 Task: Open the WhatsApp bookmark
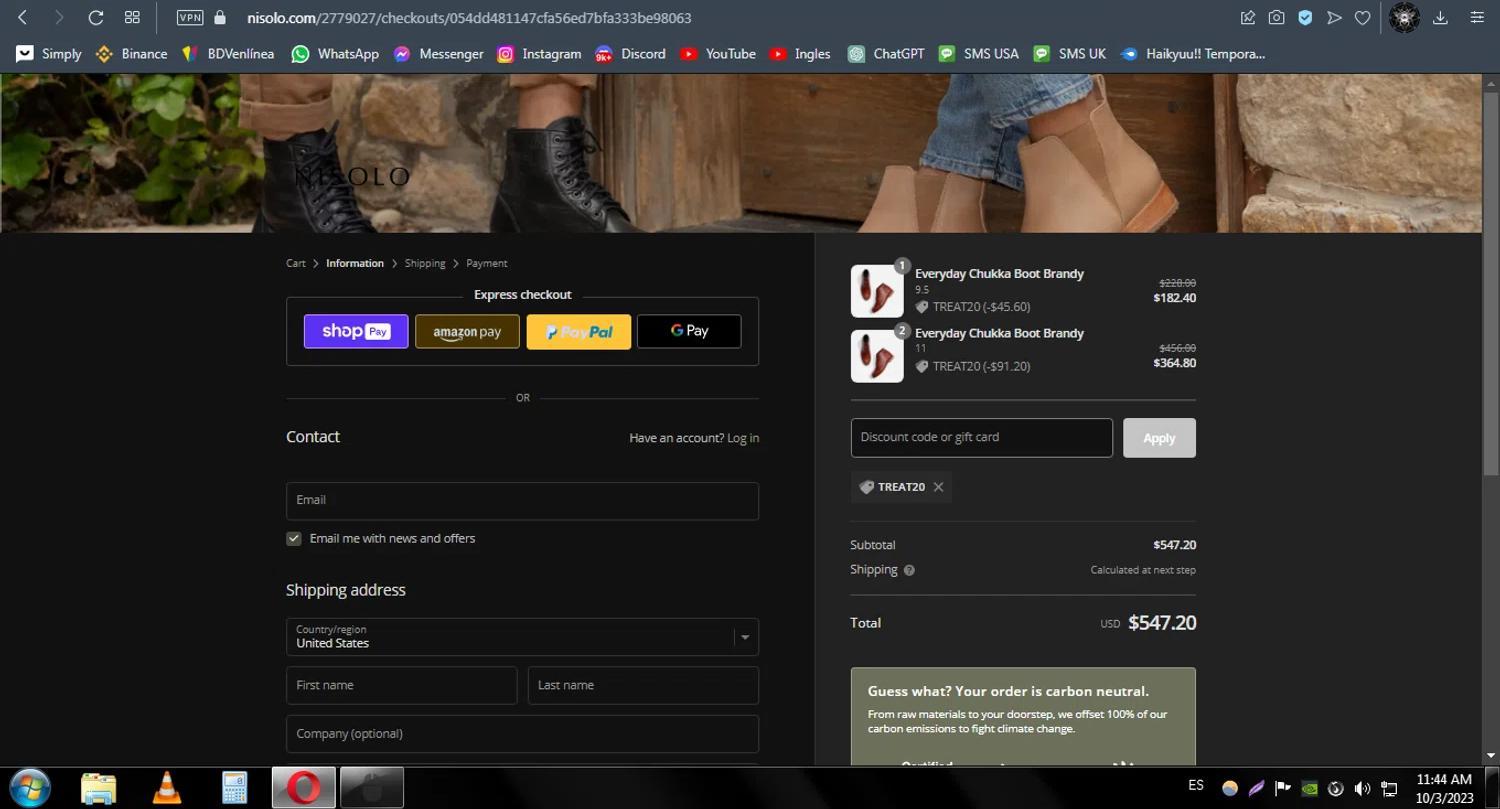335,54
